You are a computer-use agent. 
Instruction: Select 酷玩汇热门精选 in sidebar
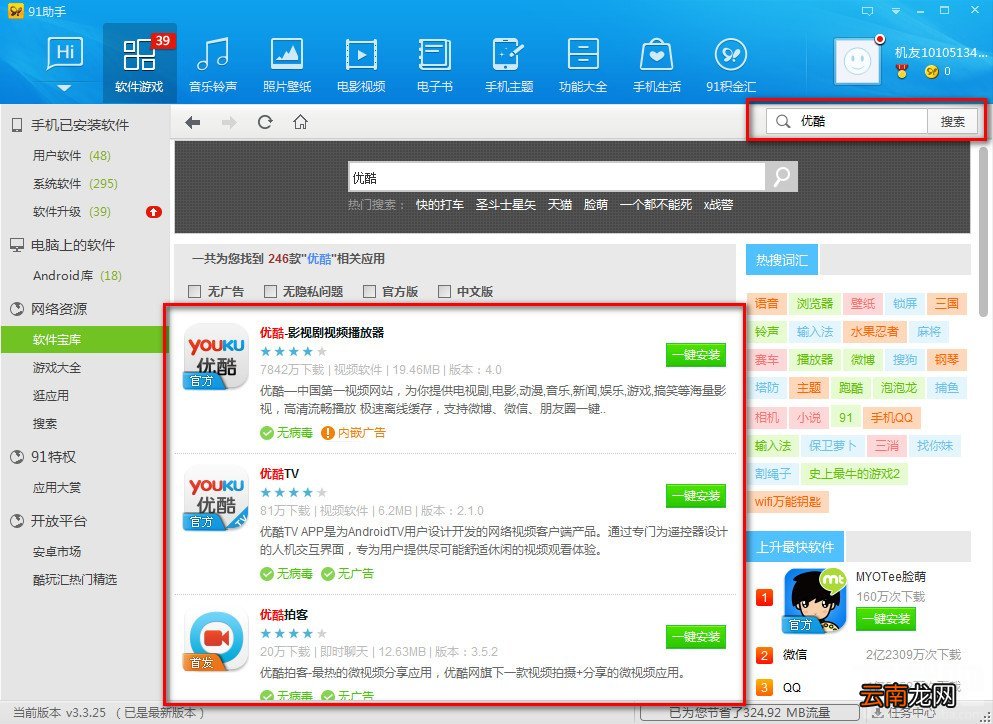point(75,579)
